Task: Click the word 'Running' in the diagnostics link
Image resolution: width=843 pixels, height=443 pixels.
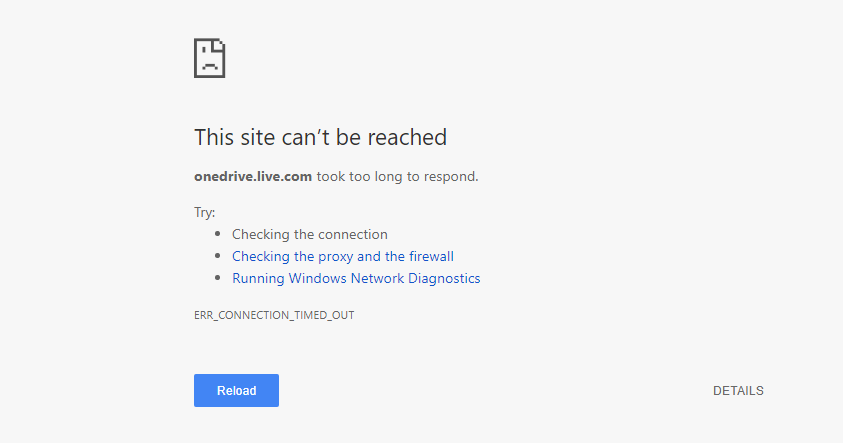Action: point(258,279)
